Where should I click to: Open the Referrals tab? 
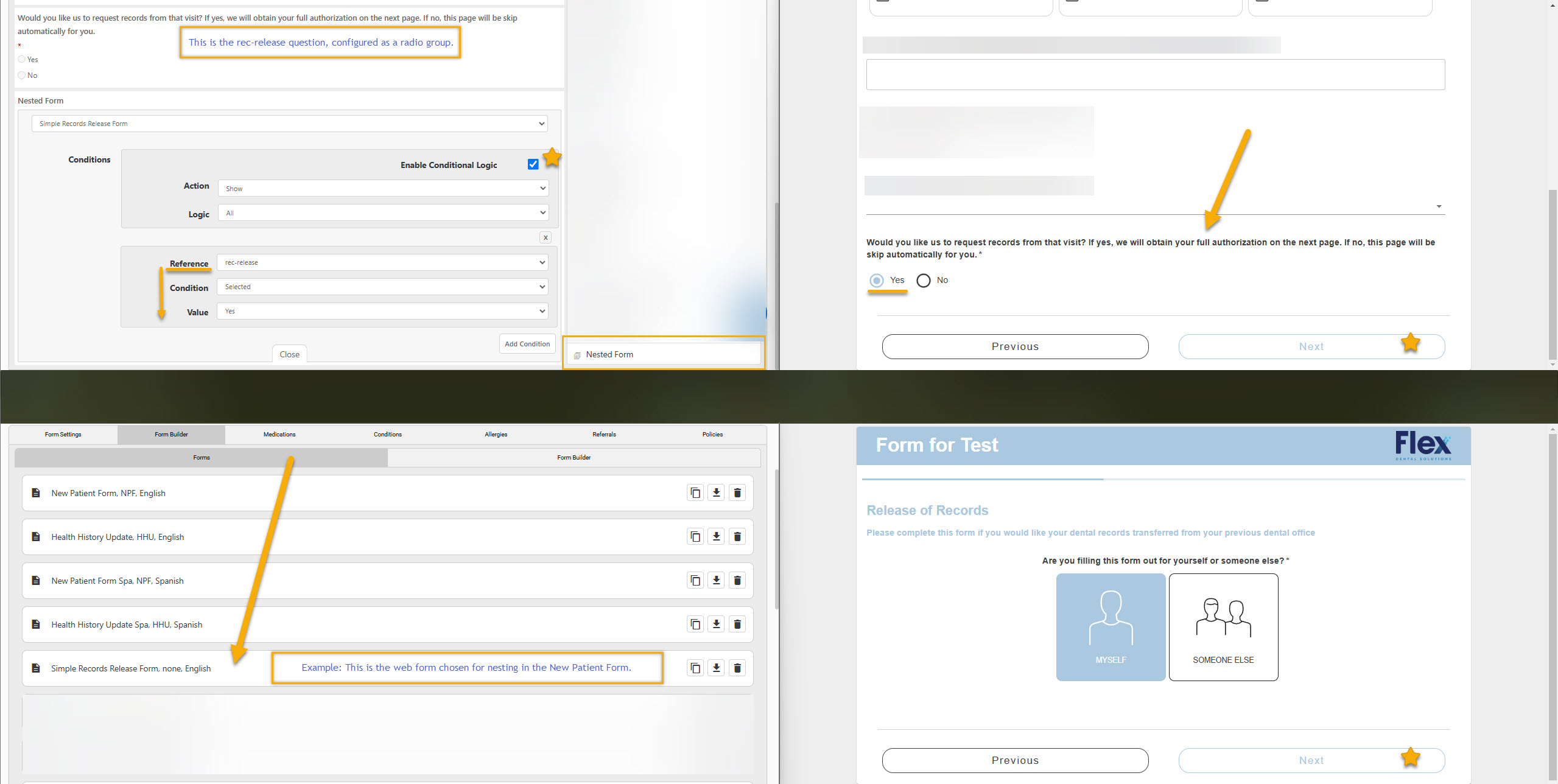tap(605, 435)
